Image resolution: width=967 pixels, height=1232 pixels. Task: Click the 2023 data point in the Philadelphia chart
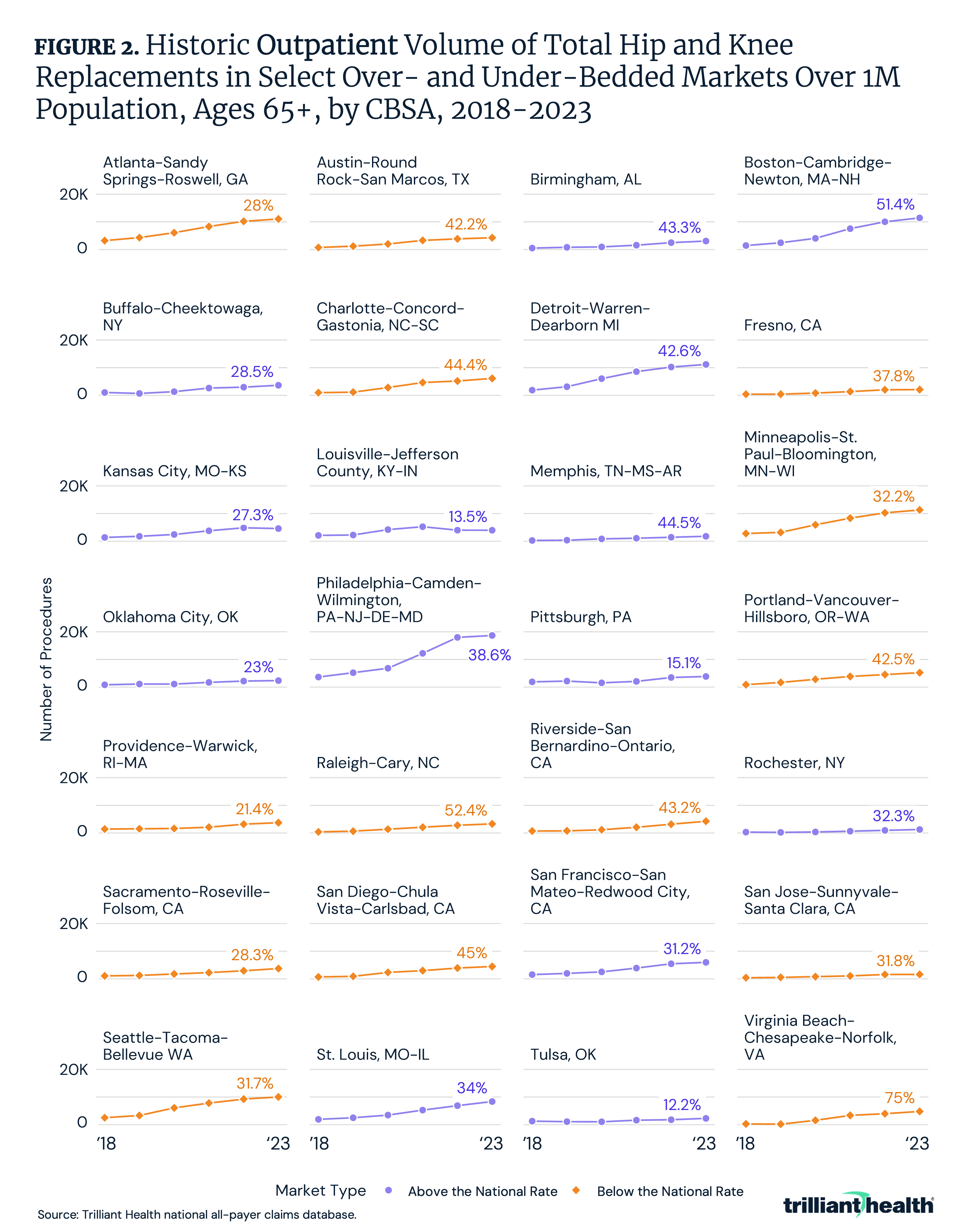pos(492,635)
